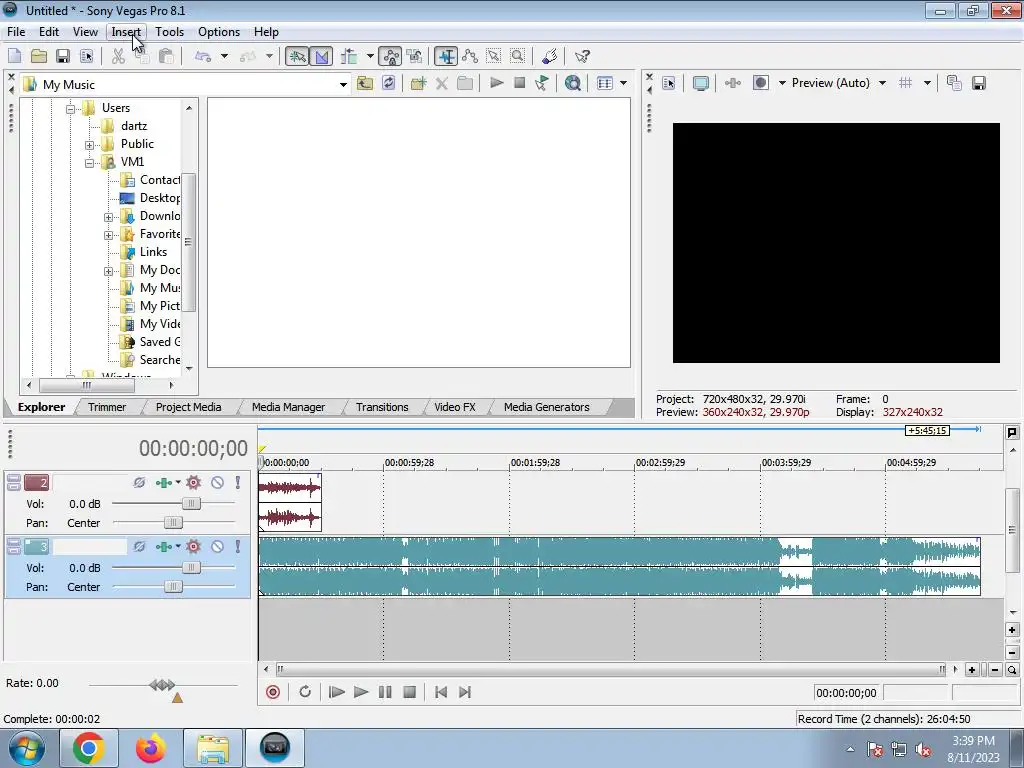This screenshot has width=1024, height=768.
Task: Open Firefox from the taskbar
Action: pos(151,748)
